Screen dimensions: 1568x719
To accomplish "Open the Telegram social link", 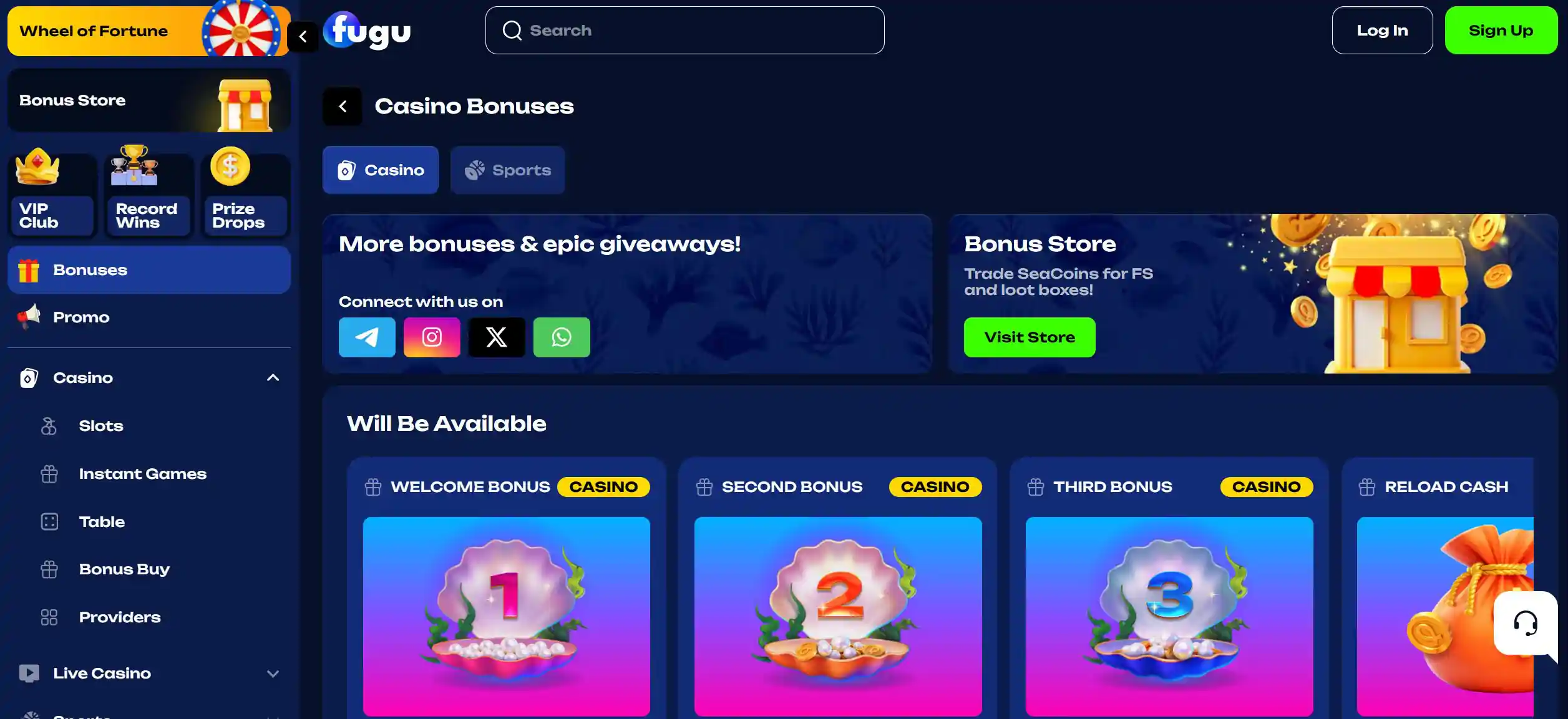I will (x=367, y=337).
